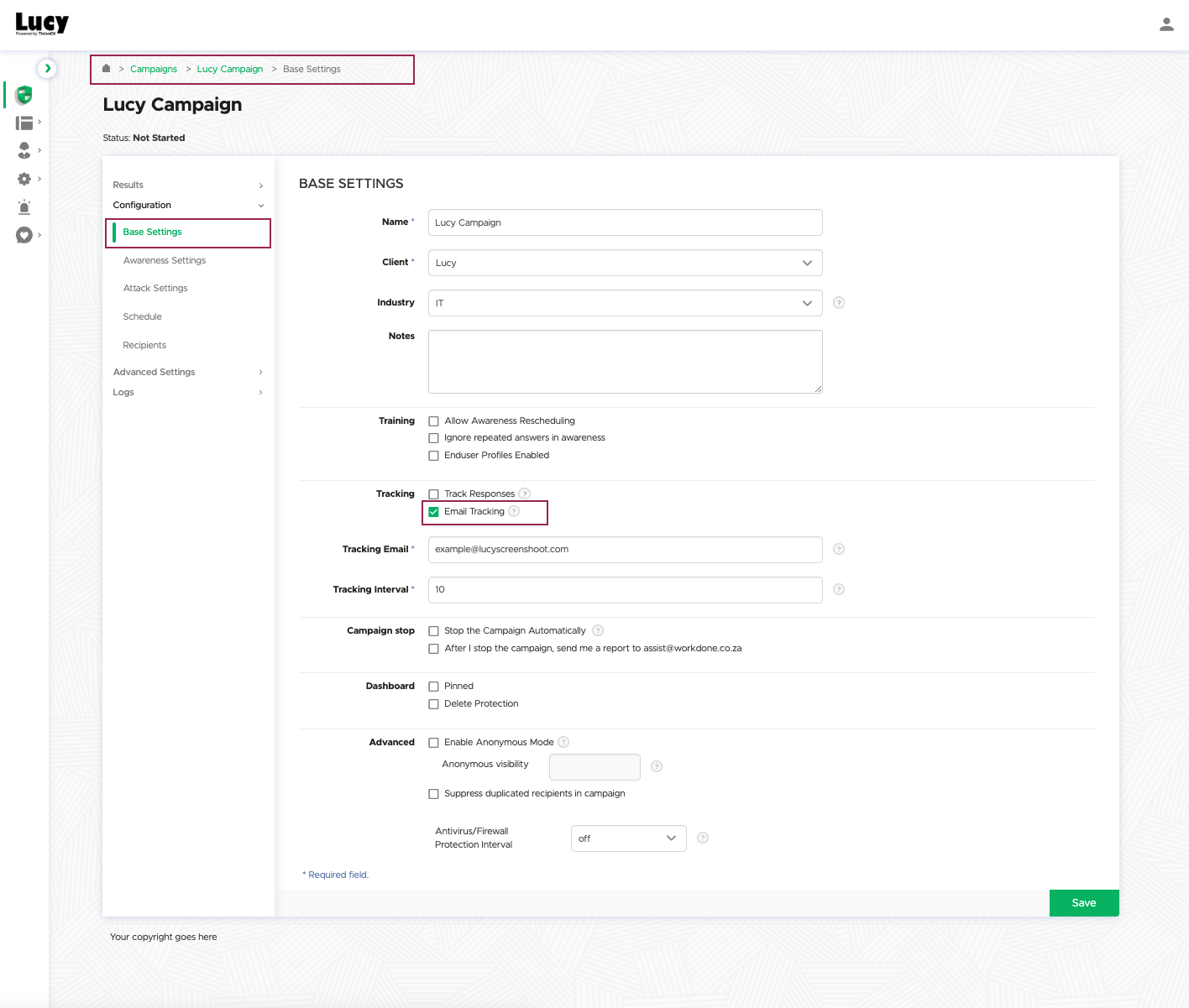This screenshot has width=1189, height=1008.
Task: Enable report after campaign stop checkbox
Action: coord(433,649)
